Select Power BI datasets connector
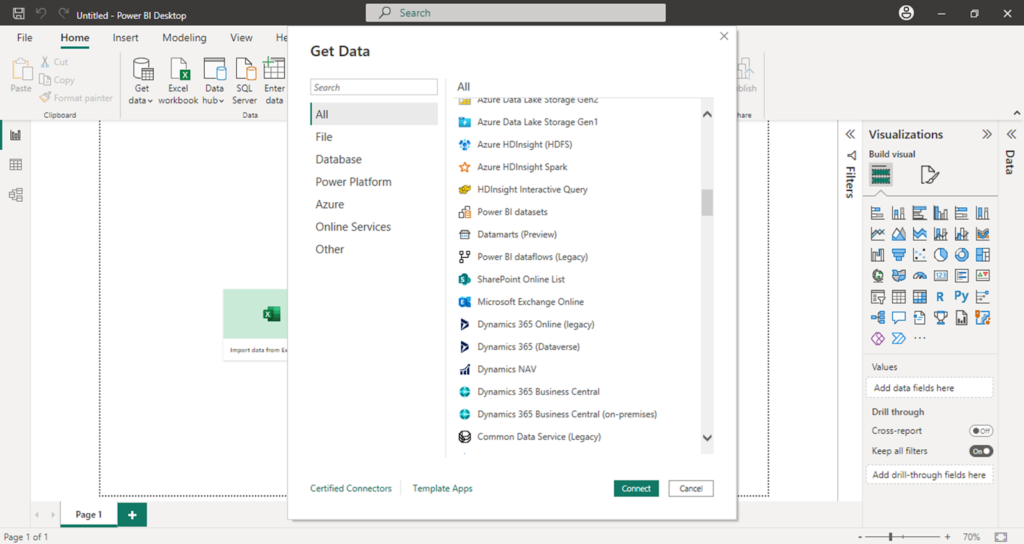The width and height of the screenshot is (1024, 544). (x=512, y=212)
